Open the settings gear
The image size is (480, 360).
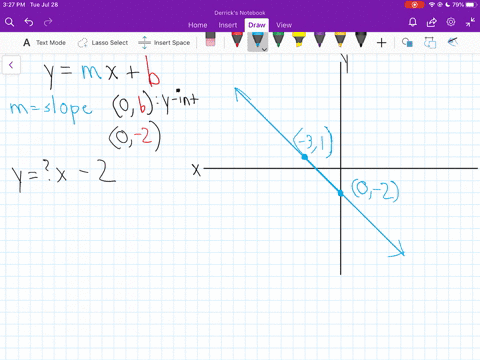[451, 22]
